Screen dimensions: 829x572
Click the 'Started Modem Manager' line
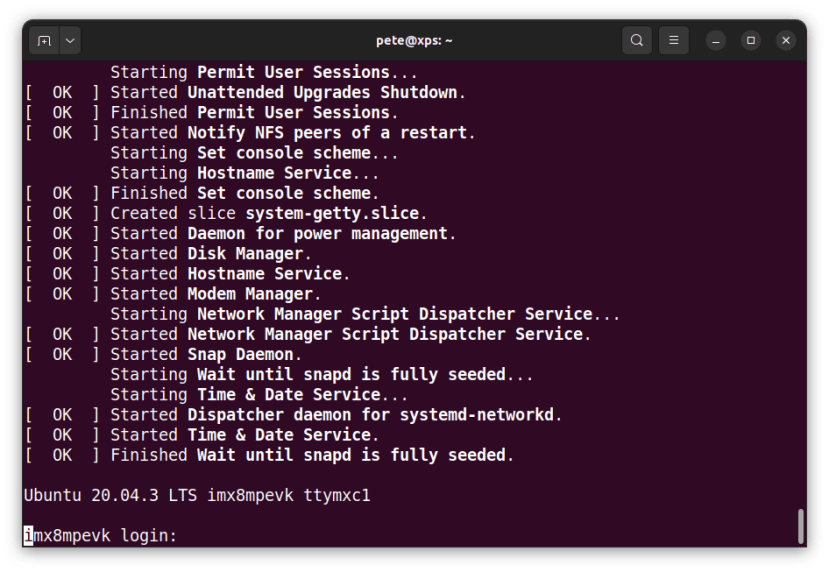(215, 294)
